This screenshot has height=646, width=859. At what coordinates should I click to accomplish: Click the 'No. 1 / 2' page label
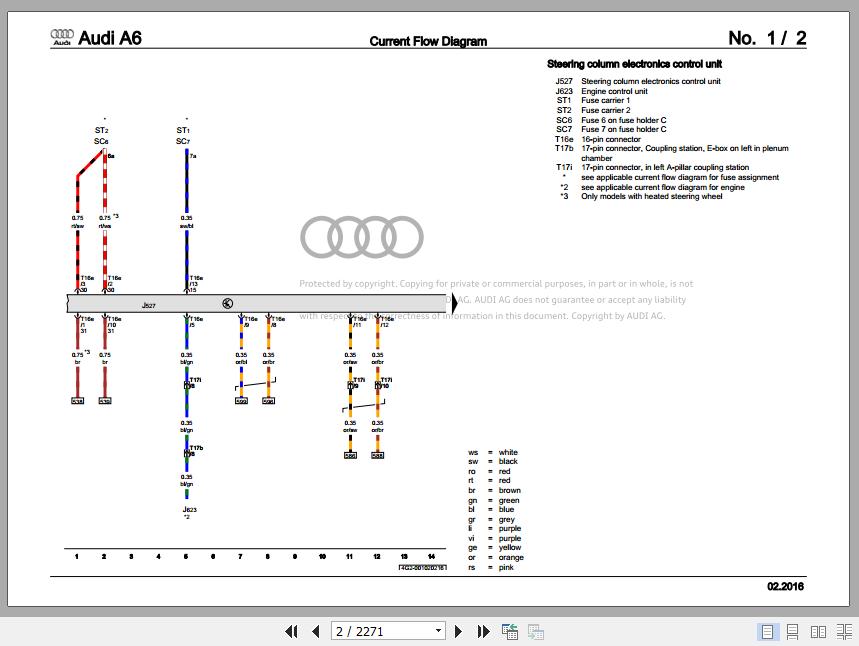tap(767, 38)
